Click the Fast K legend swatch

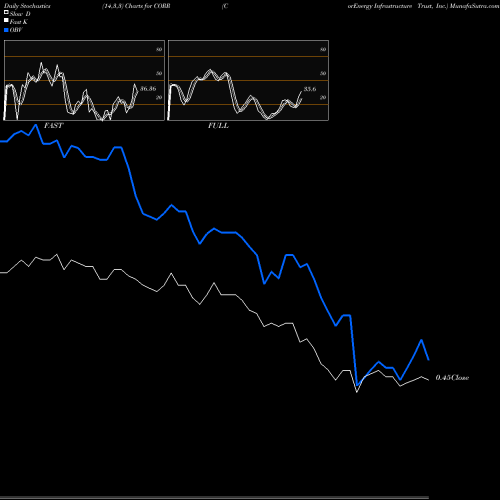[x=6, y=20]
